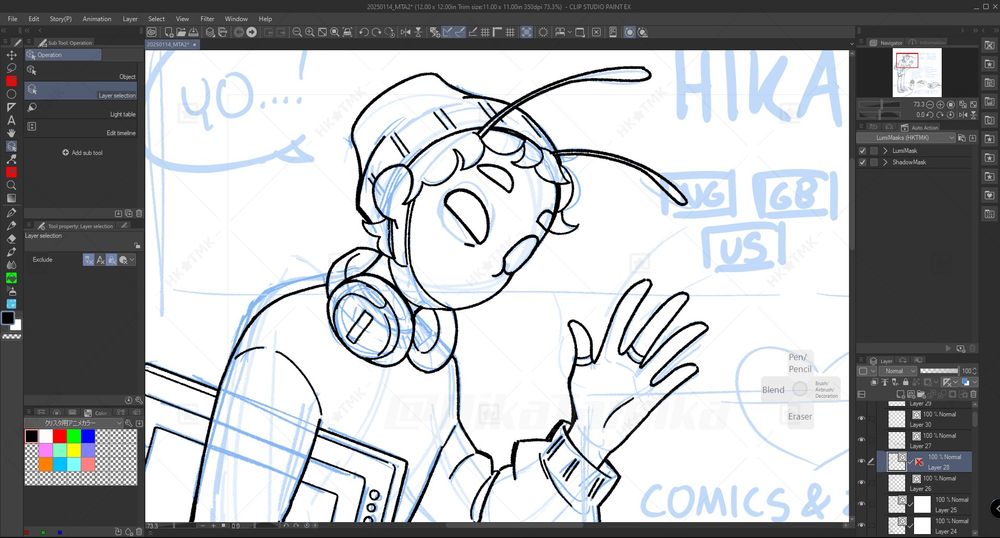Flip horizontal in Navigator panel
This screenshot has width=1000, height=538.
click(x=963, y=115)
